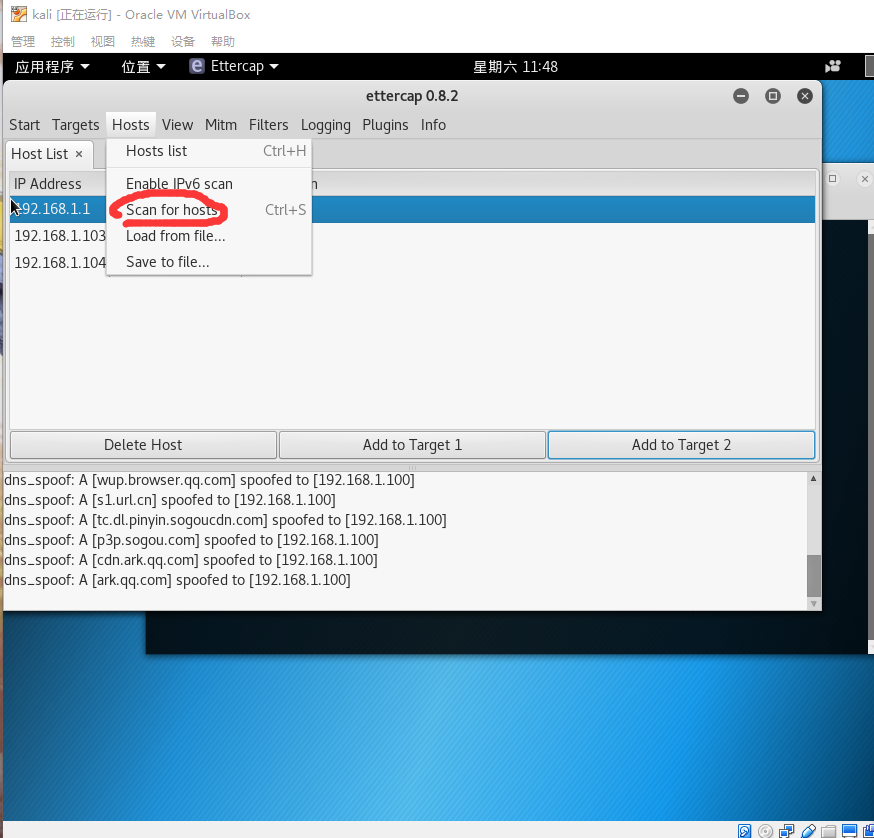Click the display status icon

click(x=850, y=830)
